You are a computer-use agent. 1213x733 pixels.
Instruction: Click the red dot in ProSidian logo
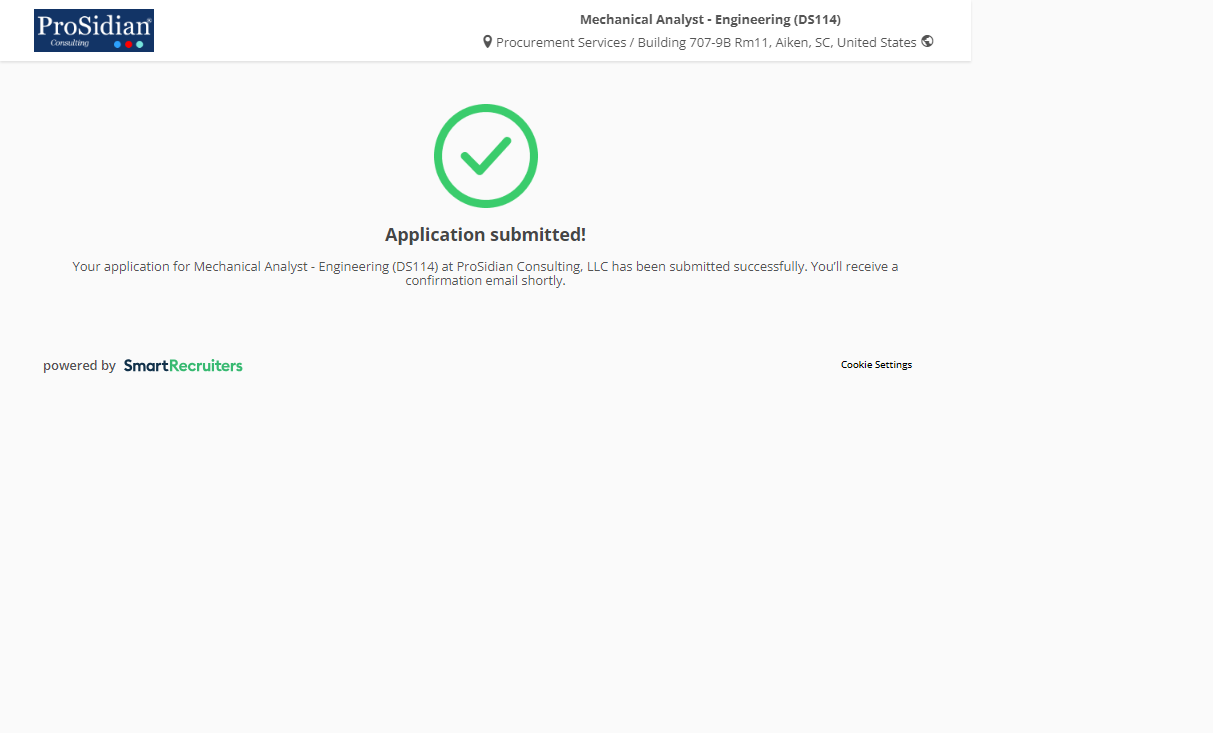(129, 44)
